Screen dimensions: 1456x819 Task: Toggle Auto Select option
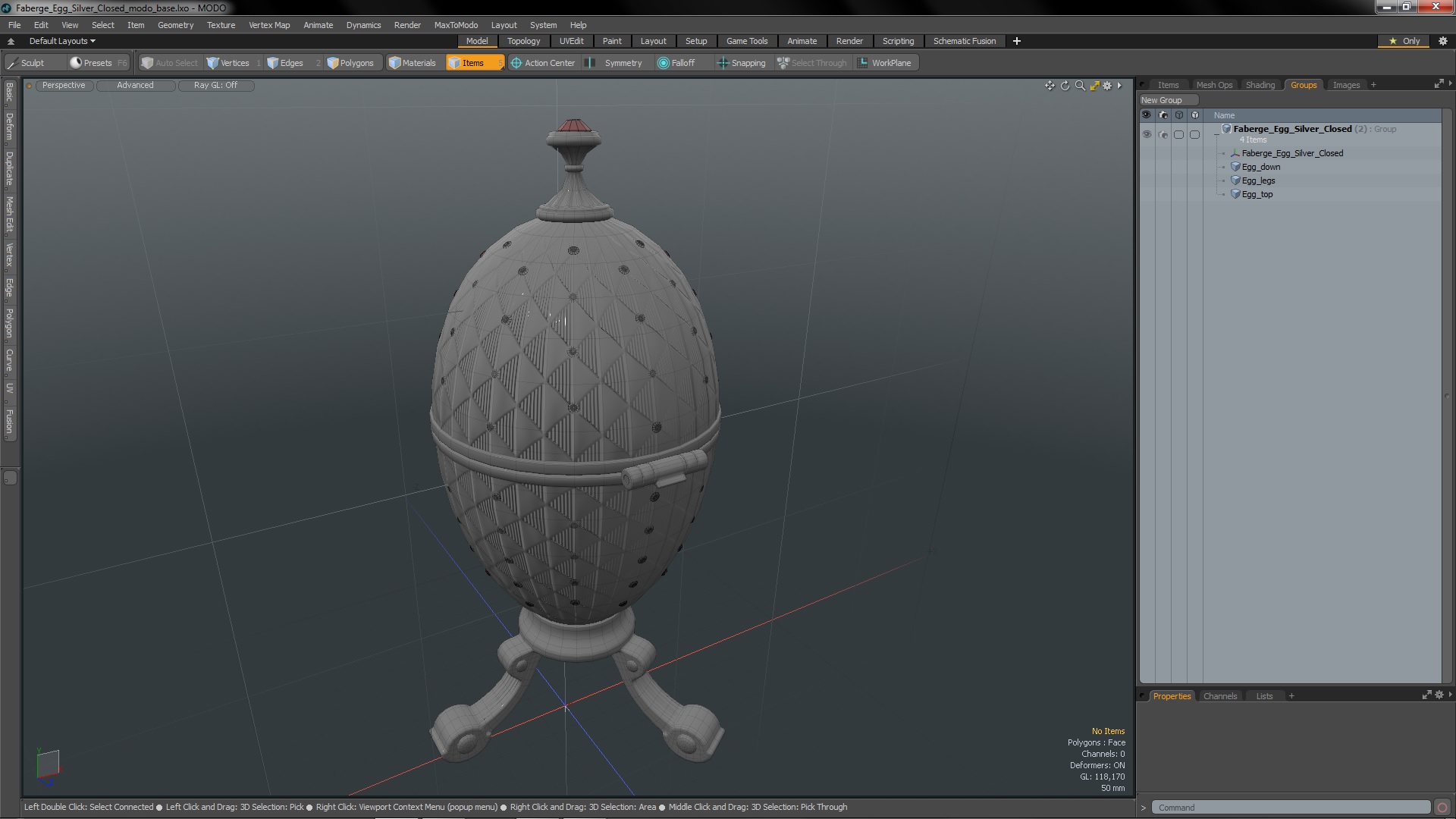[169, 63]
